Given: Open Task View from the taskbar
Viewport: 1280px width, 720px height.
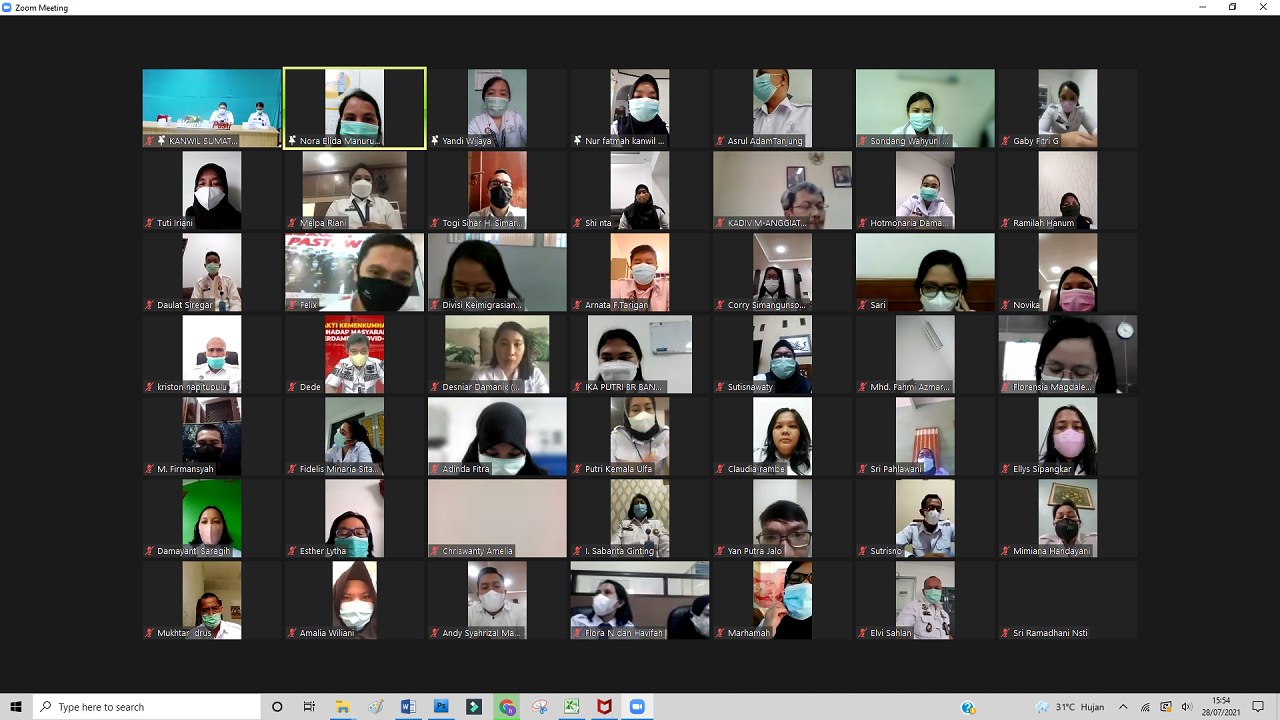Looking at the screenshot, I should 310,707.
